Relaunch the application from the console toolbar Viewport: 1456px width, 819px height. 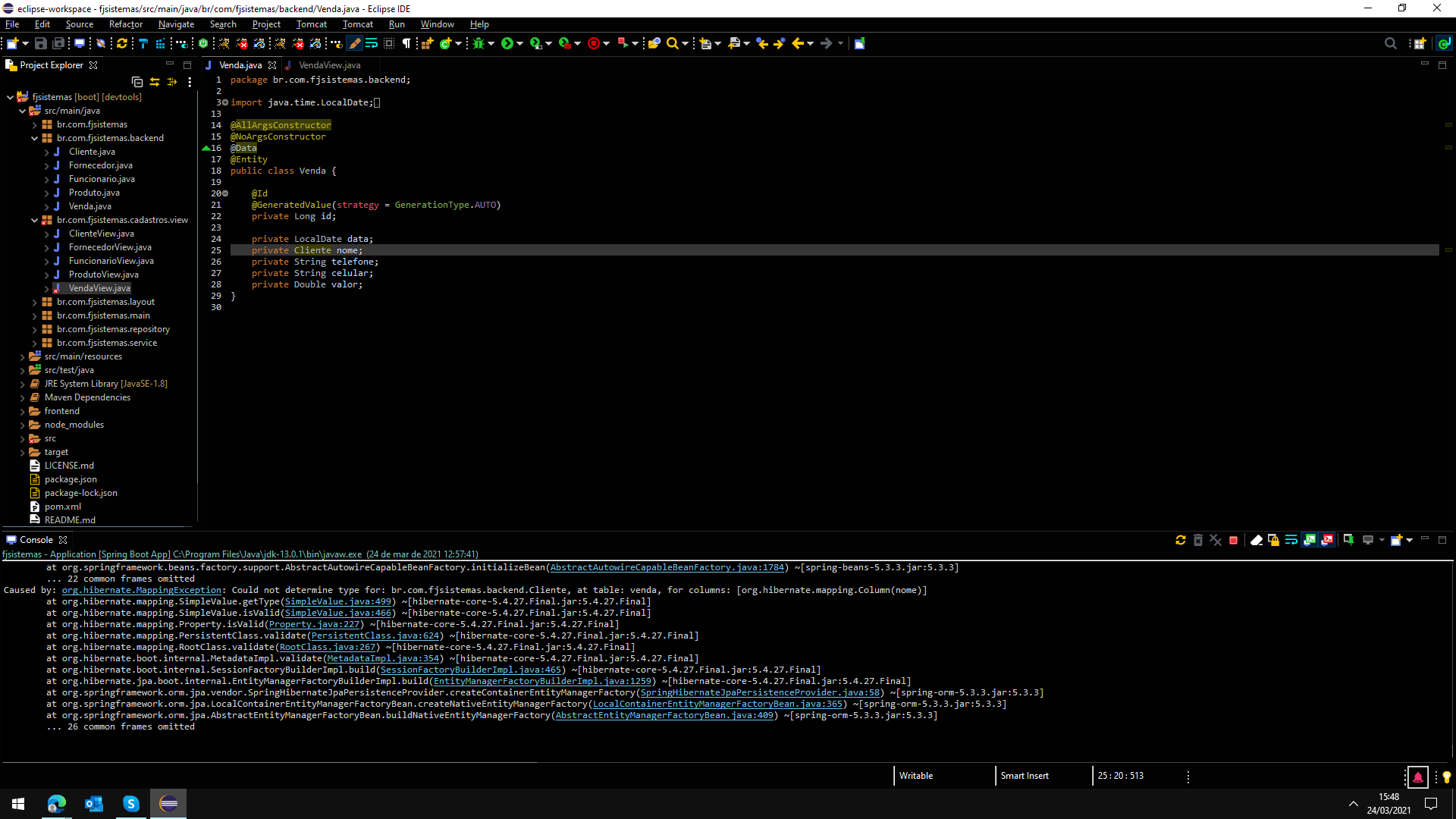click(1180, 540)
